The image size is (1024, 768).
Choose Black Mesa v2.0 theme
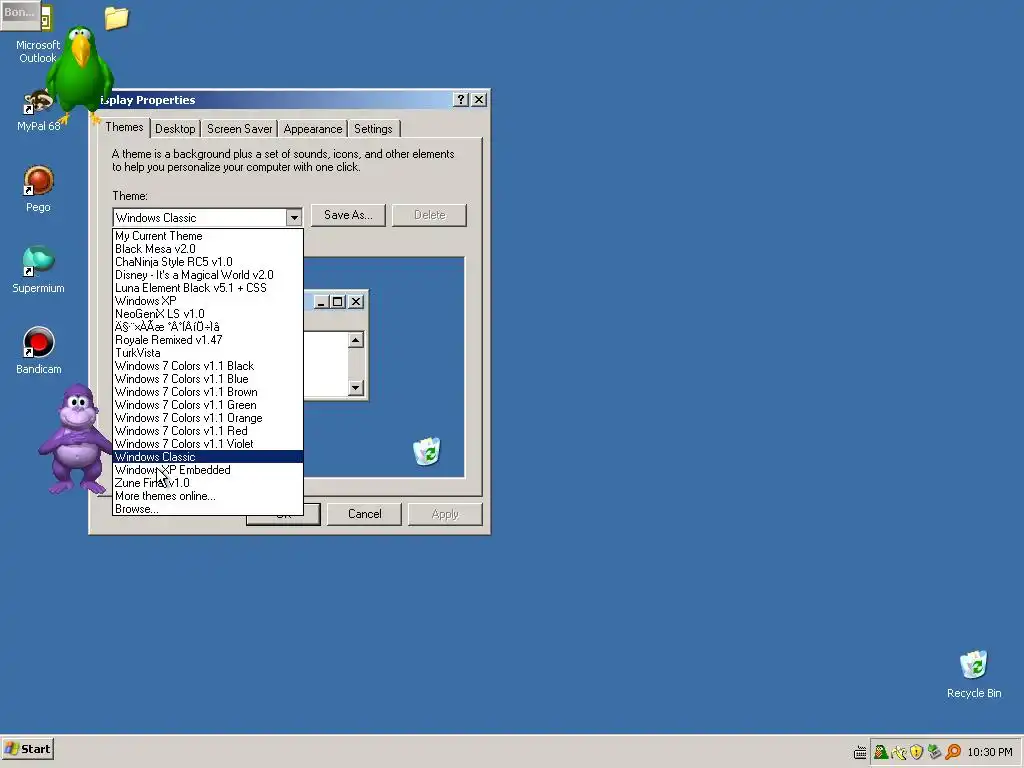pos(208,249)
